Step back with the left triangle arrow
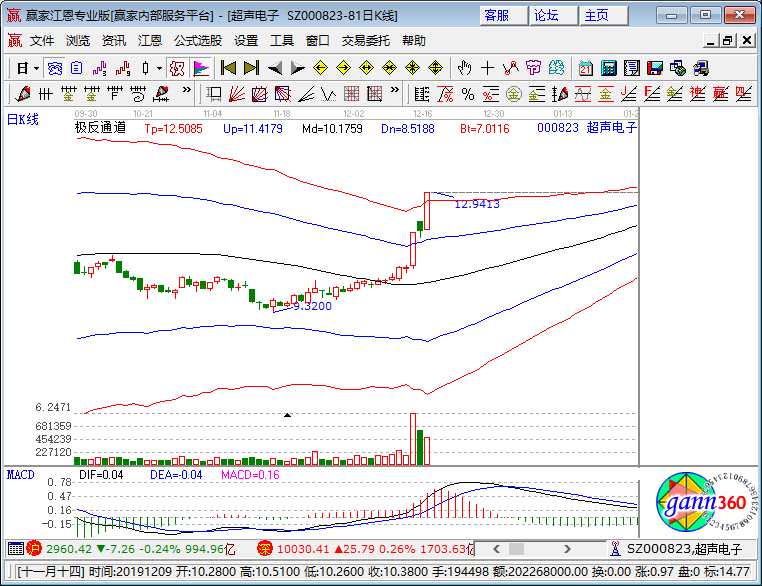This screenshot has width=762, height=586. 275,68
